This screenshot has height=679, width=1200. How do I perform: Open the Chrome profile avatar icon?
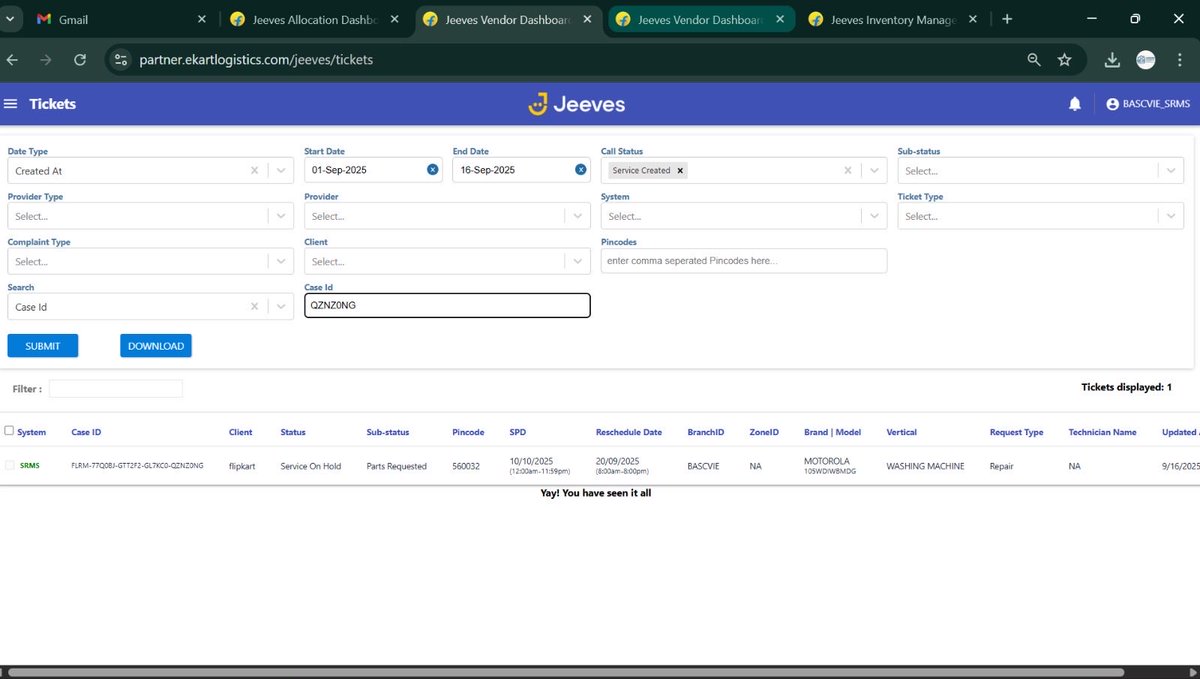(x=1146, y=60)
